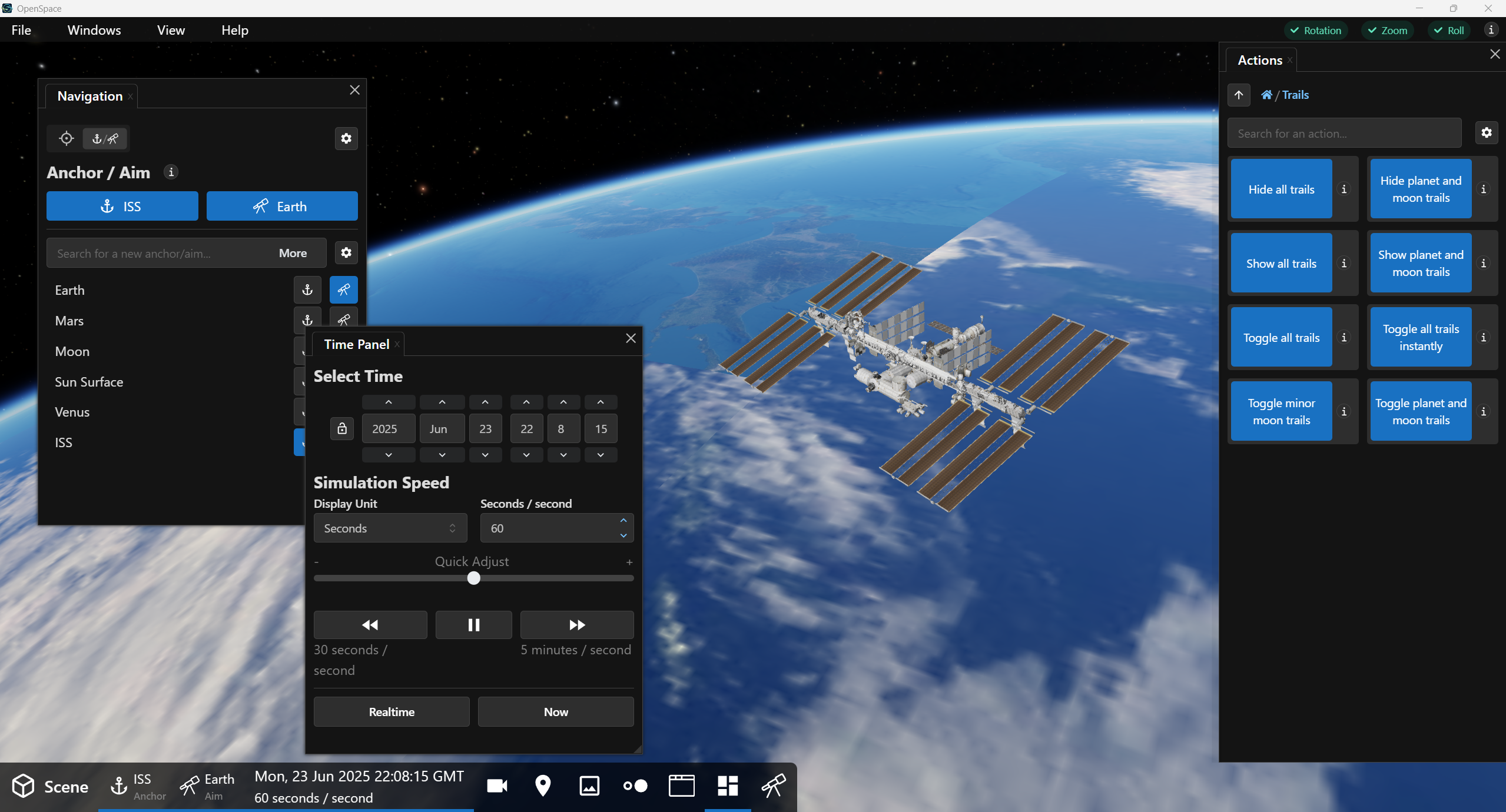Pause the simulation time
Image resolution: width=1506 pixels, height=812 pixels.
(x=473, y=625)
